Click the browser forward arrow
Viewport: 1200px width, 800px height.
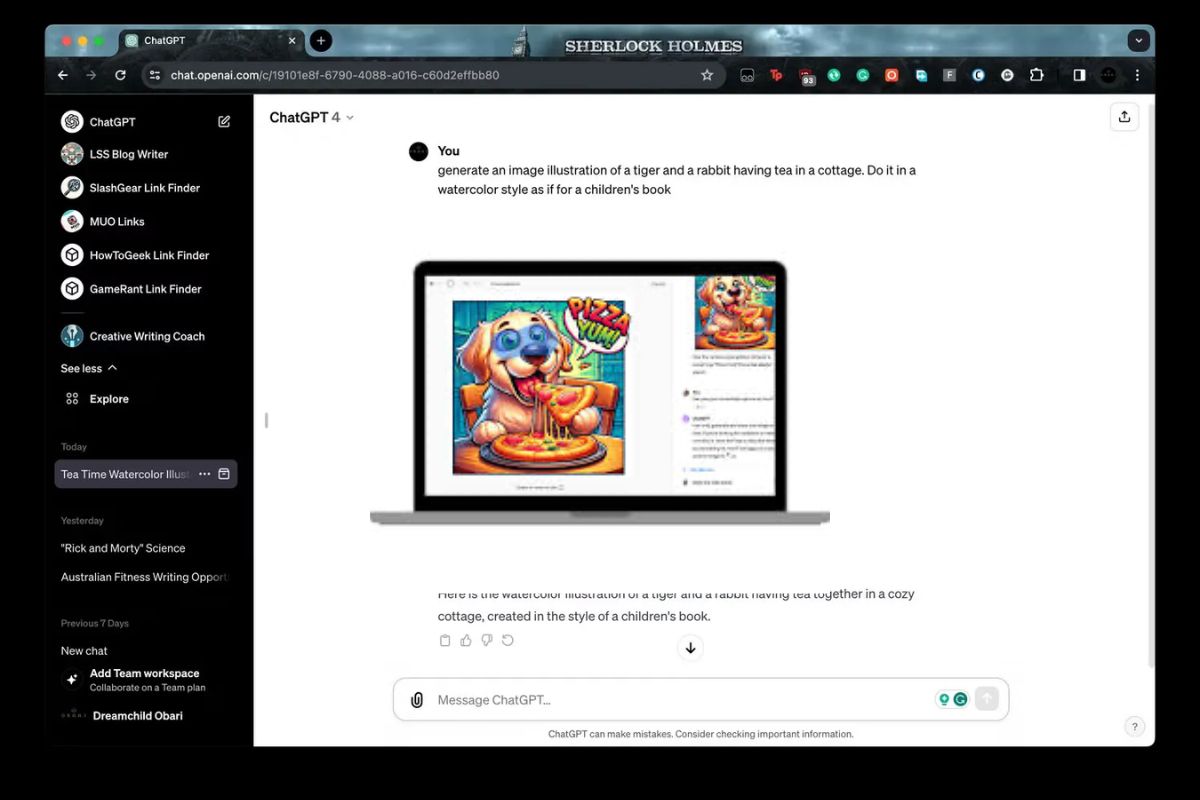click(91, 75)
